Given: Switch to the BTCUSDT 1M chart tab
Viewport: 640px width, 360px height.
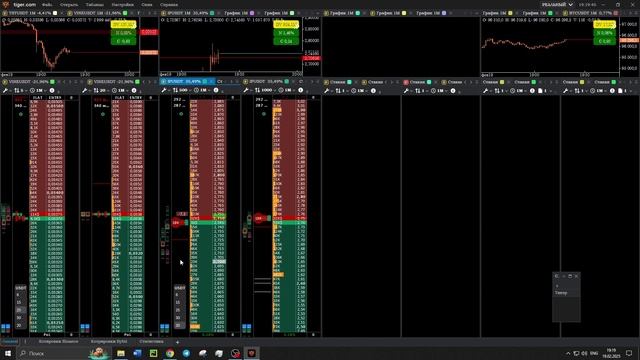Looking at the screenshot, I should pyautogui.click(x=591, y=13).
